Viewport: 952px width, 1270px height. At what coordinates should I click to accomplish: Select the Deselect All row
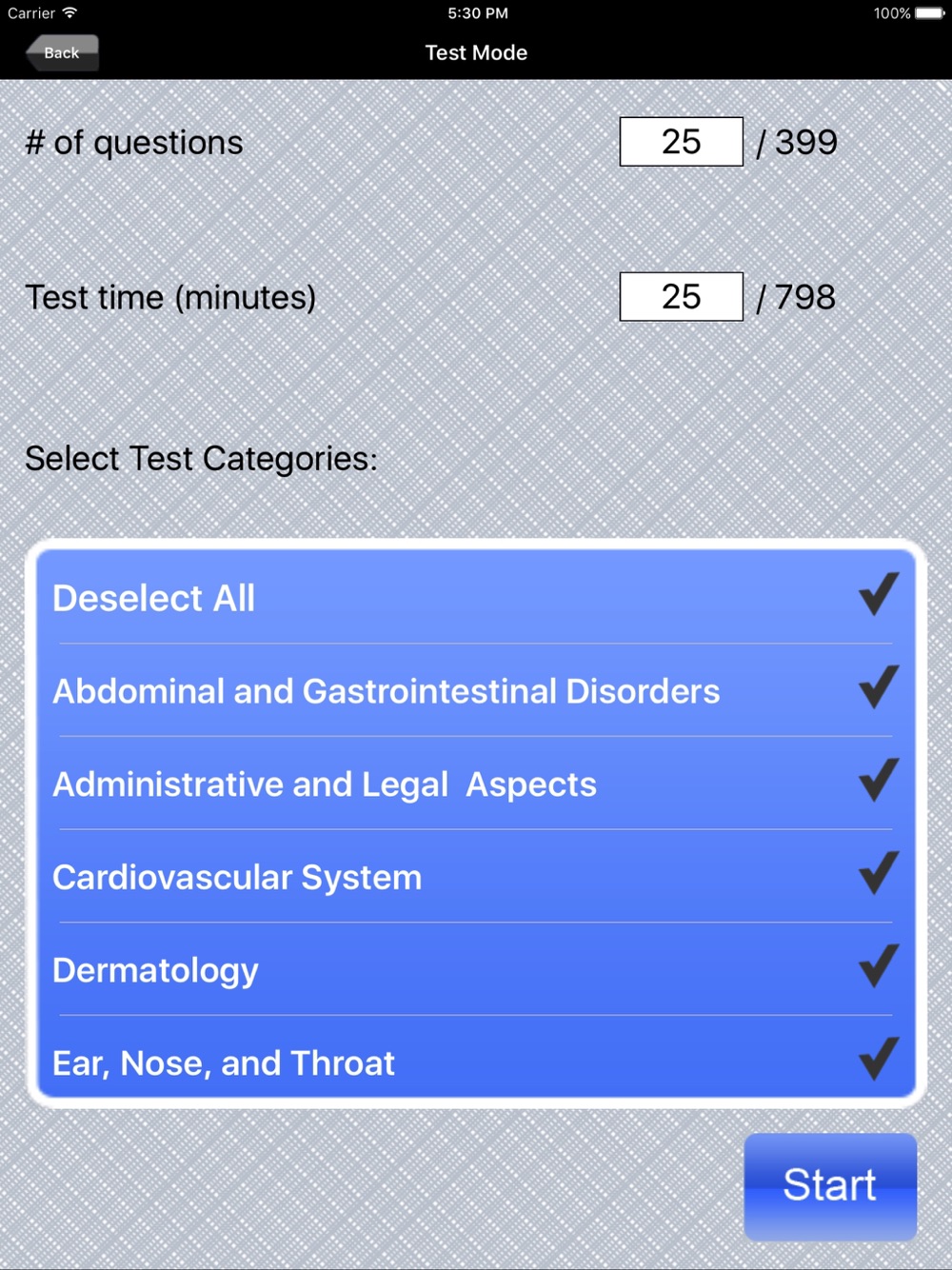476,598
